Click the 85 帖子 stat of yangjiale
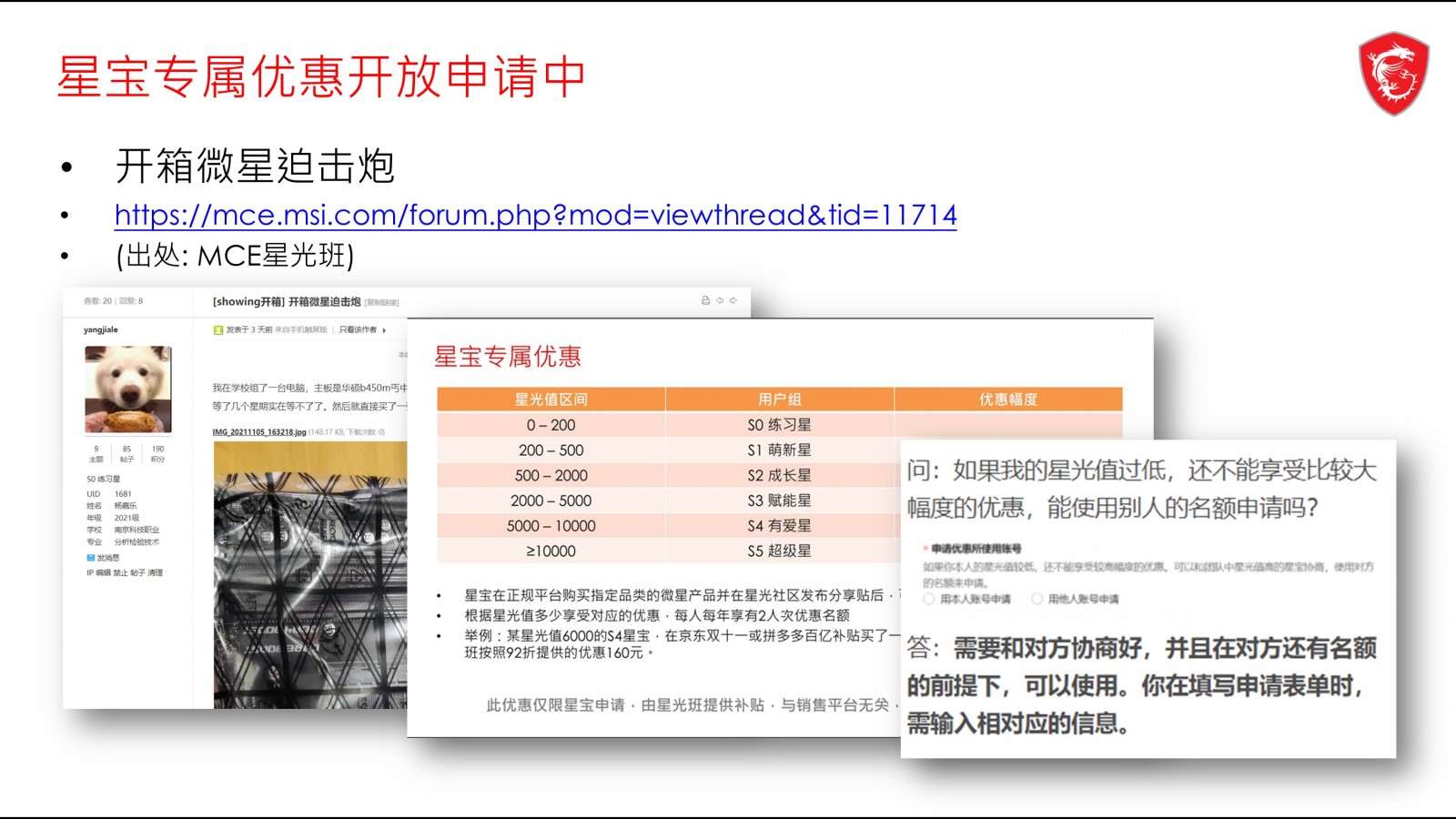Screen dimensions: 1456x819 click(x=126, y=454)
